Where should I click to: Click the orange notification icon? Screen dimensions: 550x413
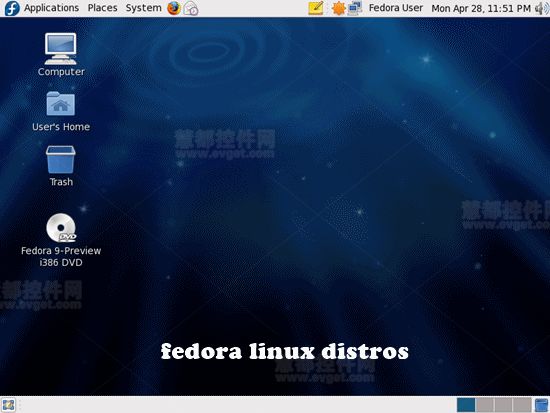coord(338,9)
